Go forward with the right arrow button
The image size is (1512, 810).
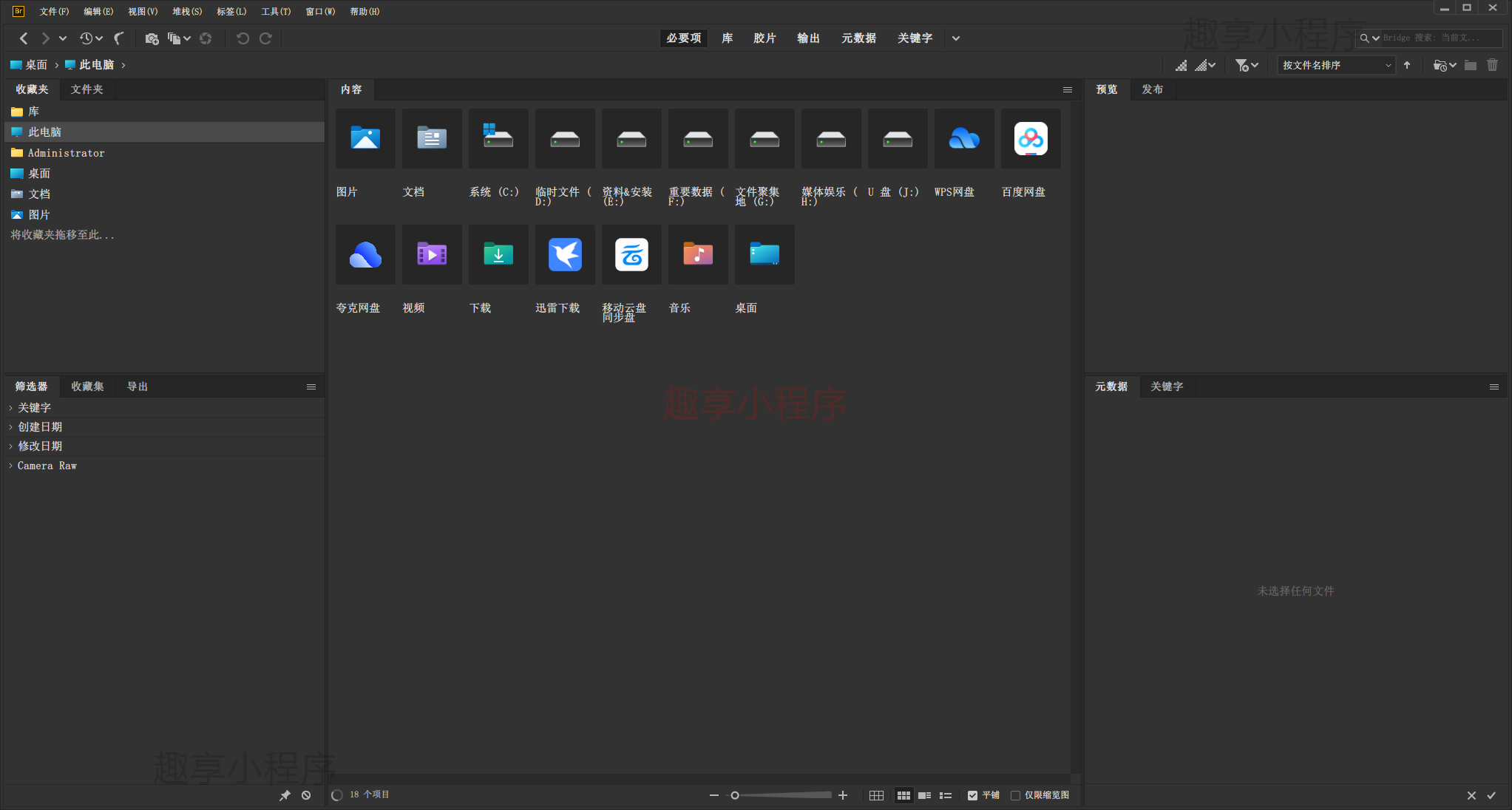coord(45,38)
